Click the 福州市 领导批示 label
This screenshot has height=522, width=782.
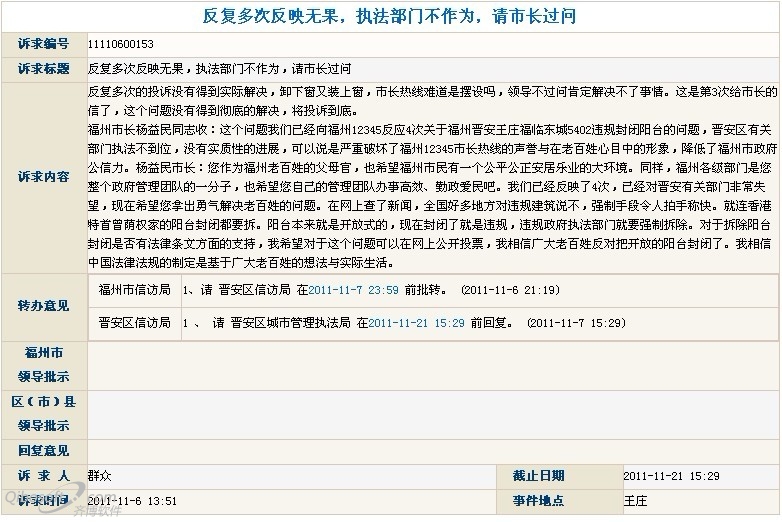(43, 365)
